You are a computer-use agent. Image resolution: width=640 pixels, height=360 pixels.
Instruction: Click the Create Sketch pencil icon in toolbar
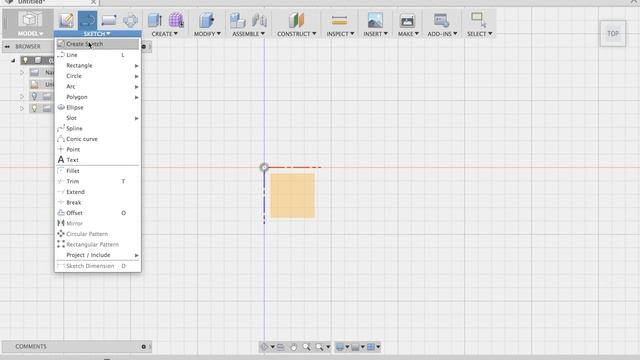point(66,20)
